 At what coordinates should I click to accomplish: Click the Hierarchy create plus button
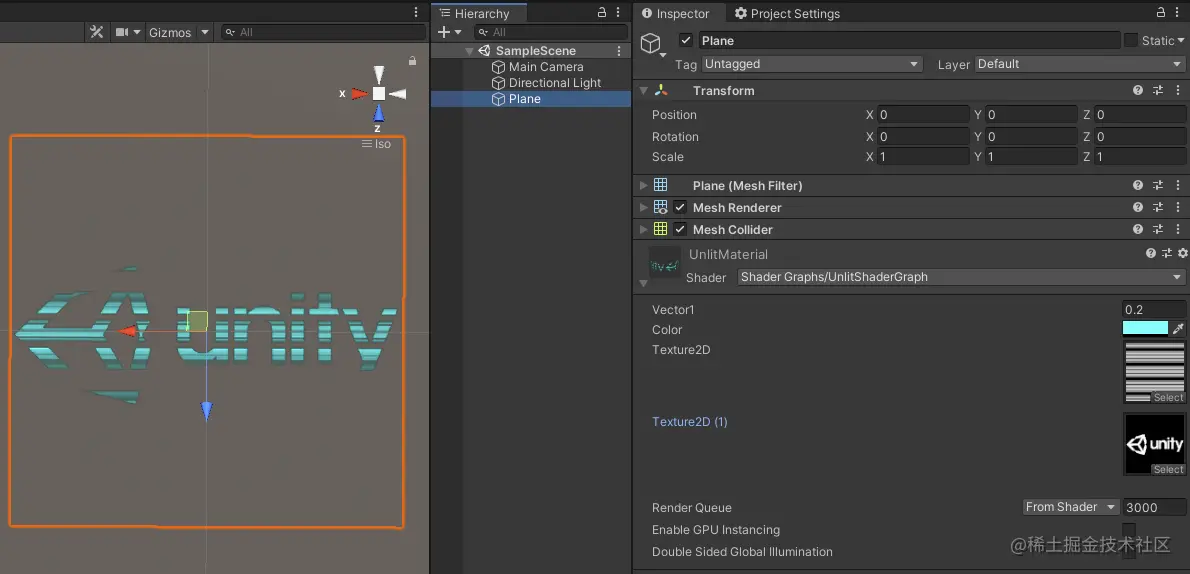pos(445,32)
